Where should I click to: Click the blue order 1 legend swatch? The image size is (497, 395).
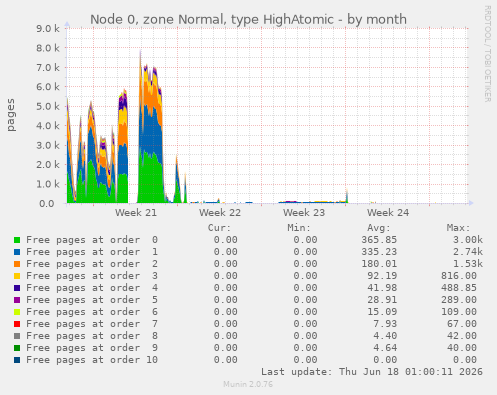[x=17, y=252]
